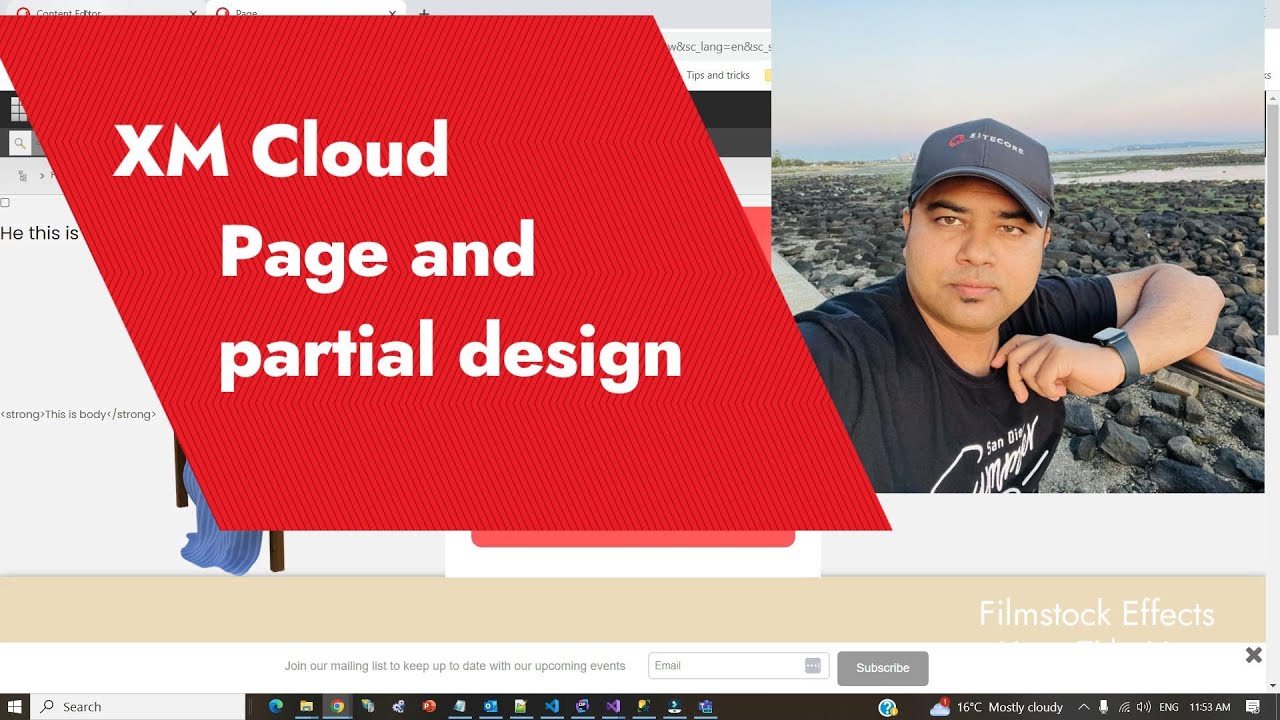Dismiss the mailing list banner with X
1280x720 pixels.
tap(1253, 655)
